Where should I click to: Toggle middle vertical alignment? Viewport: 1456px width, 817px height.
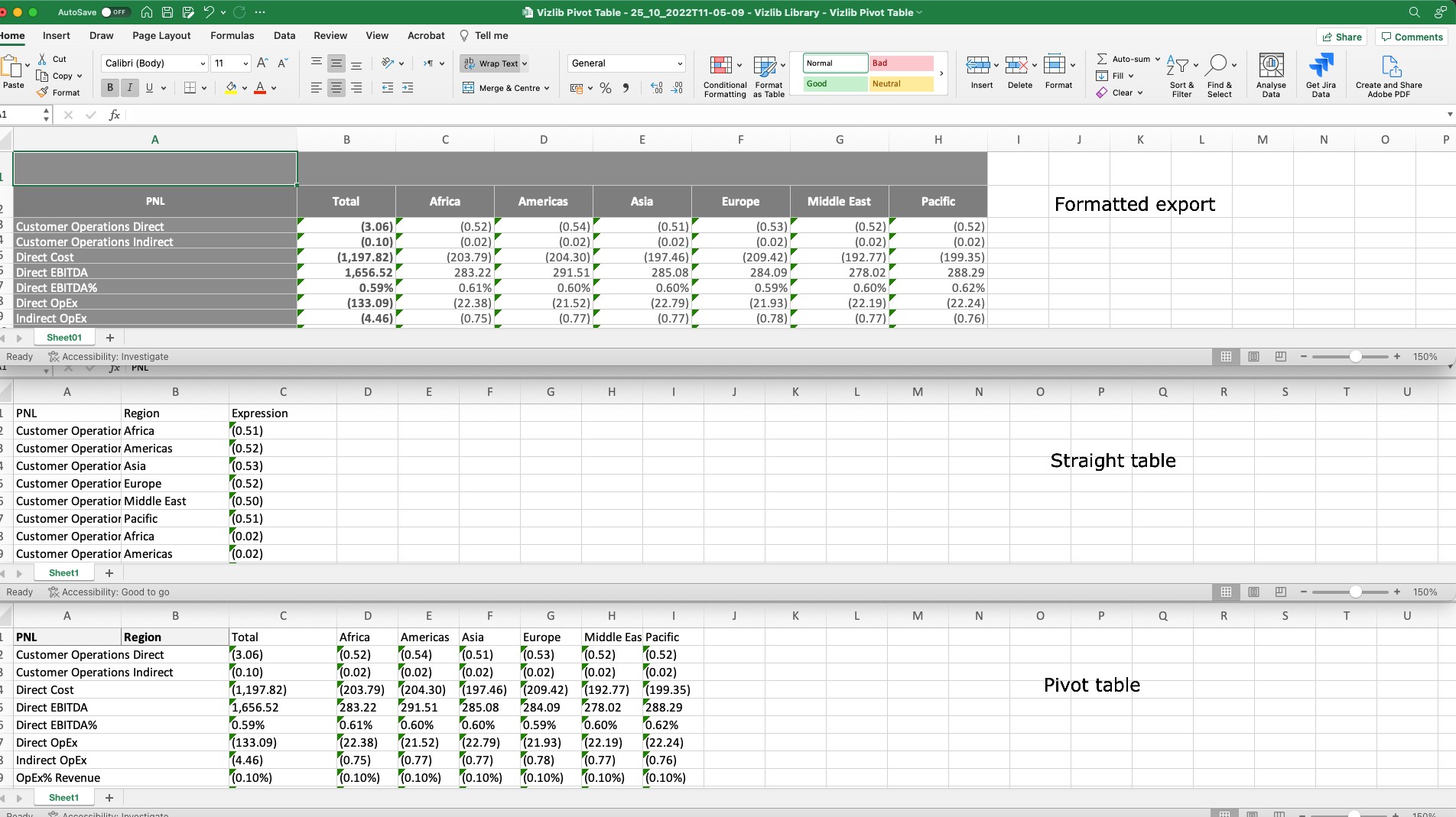pyautogui.click(x=336, y=63)
